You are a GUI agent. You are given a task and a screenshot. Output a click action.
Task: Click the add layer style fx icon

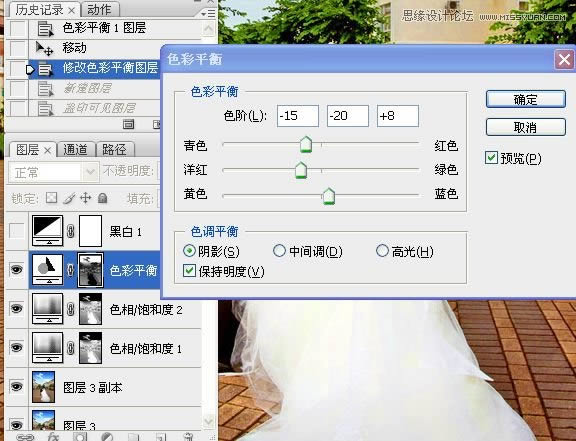pos(54,437)
